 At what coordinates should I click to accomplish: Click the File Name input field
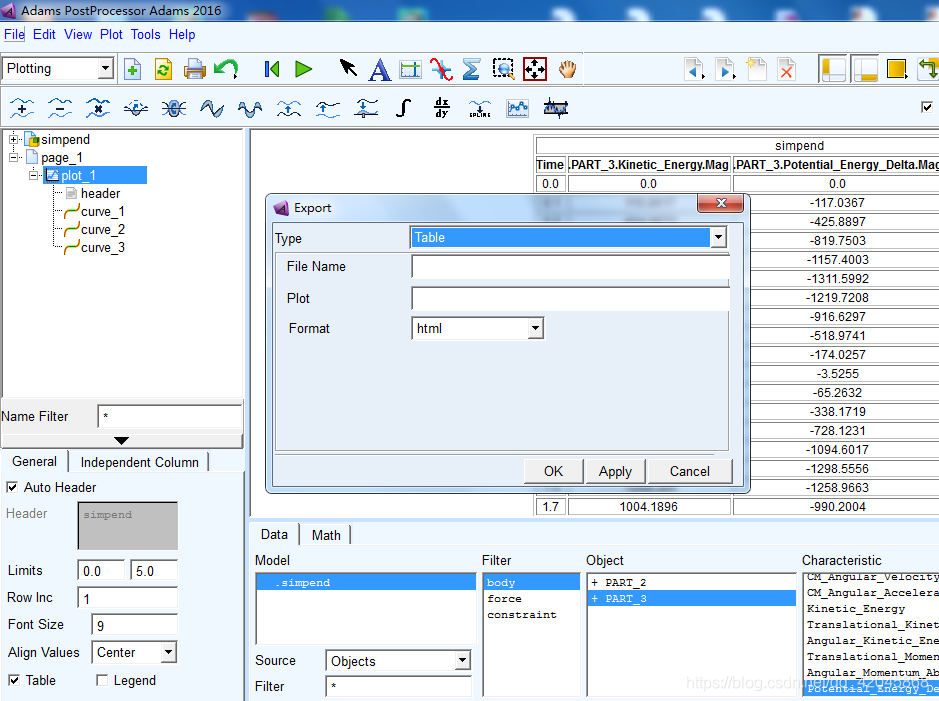click(570, 267)
